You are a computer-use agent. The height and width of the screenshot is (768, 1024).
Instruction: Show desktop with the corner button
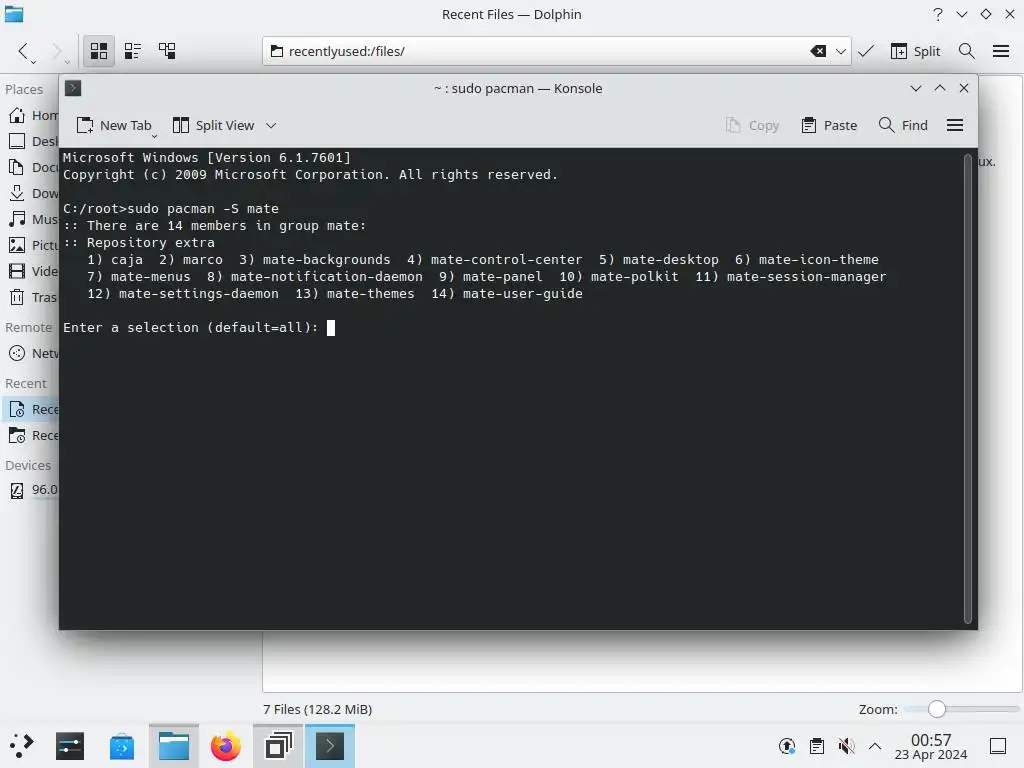998,746
